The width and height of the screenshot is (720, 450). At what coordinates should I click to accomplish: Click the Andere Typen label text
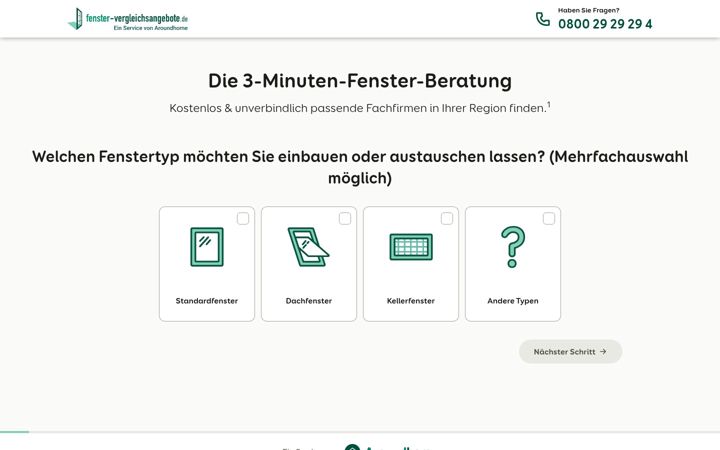click(x=513, y=301)
